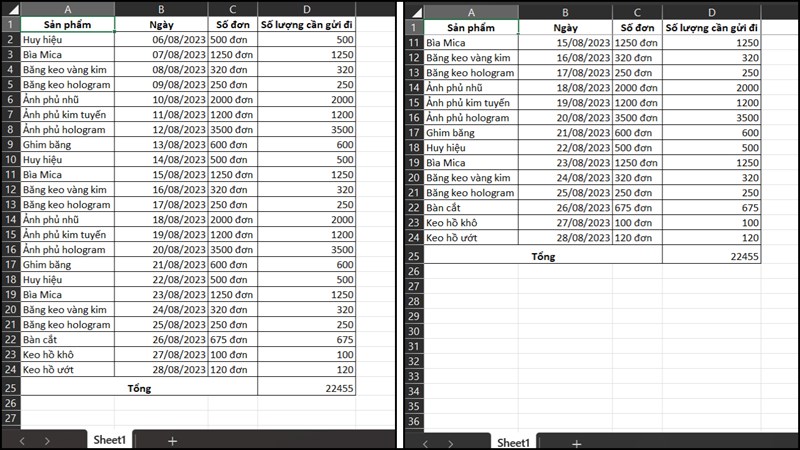Viewport: 800px width, 450px height.
Task: Select '120 đơn' cell in left sheet
Action: click(233, 369)
